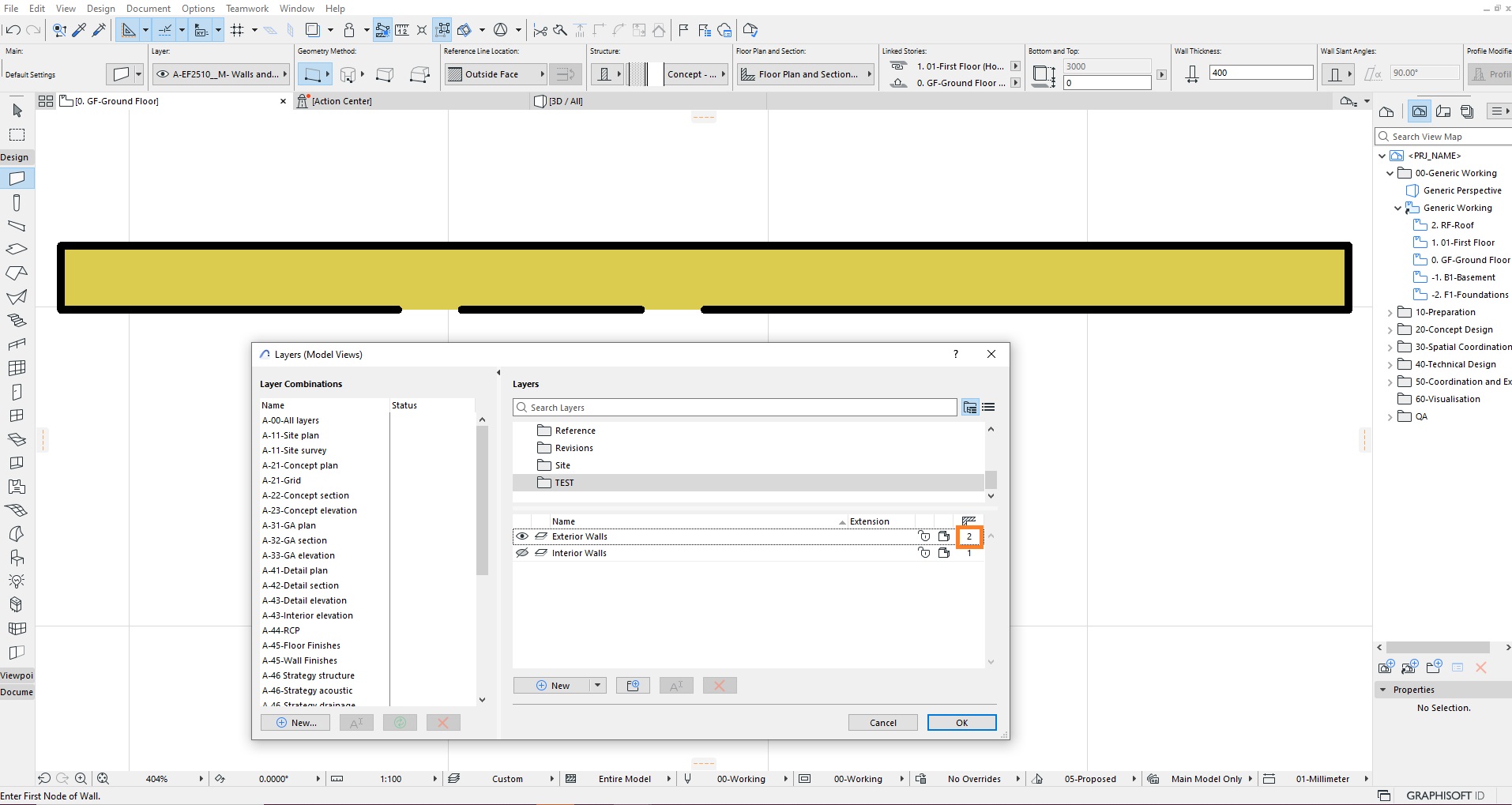This screenshot has height=805, width=1512.
Task: Collapse the 00-Generic Working folder
Action: point(1390,173)
